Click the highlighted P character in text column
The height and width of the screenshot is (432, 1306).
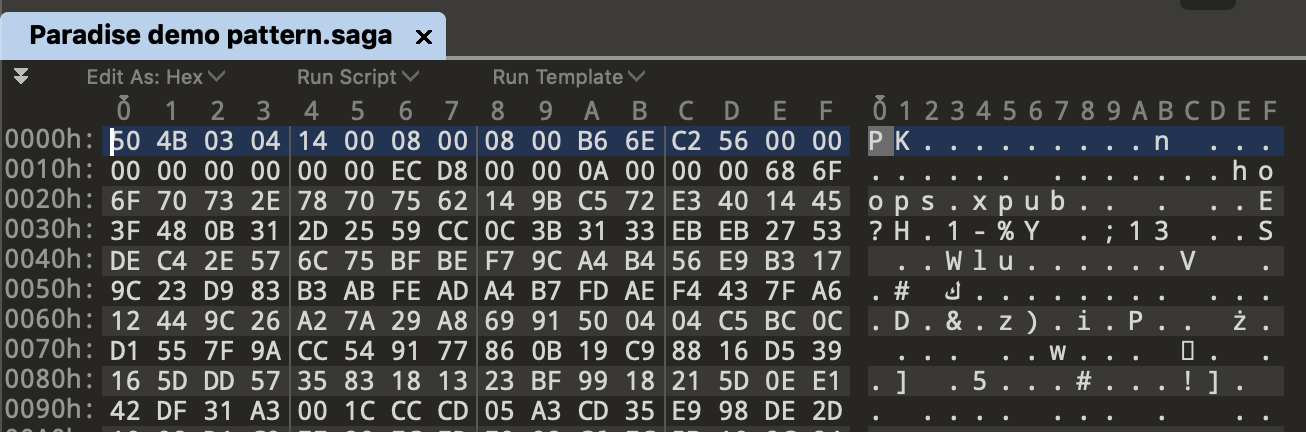click(878, 142)
